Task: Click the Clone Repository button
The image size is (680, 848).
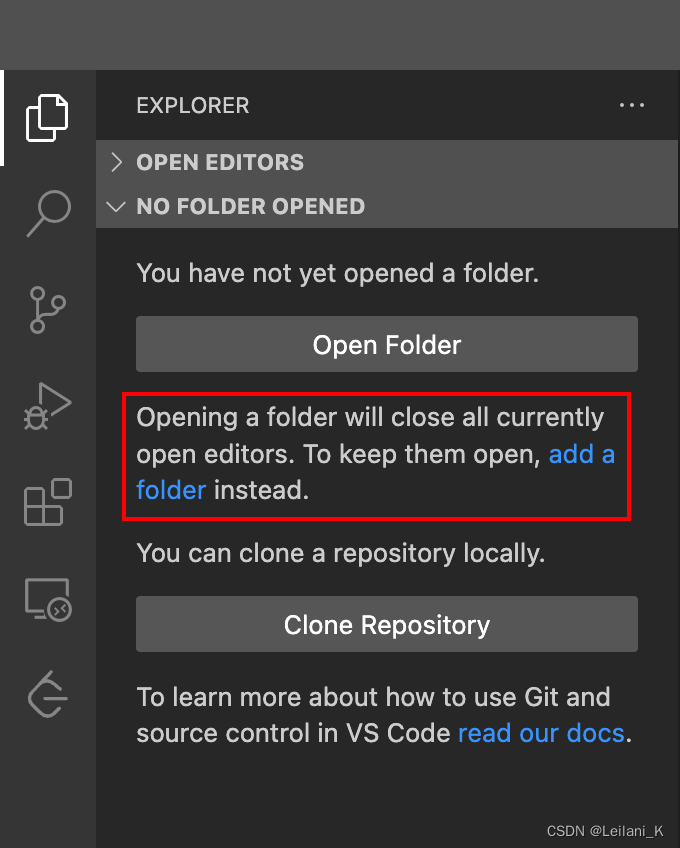Action: [387, 624]
